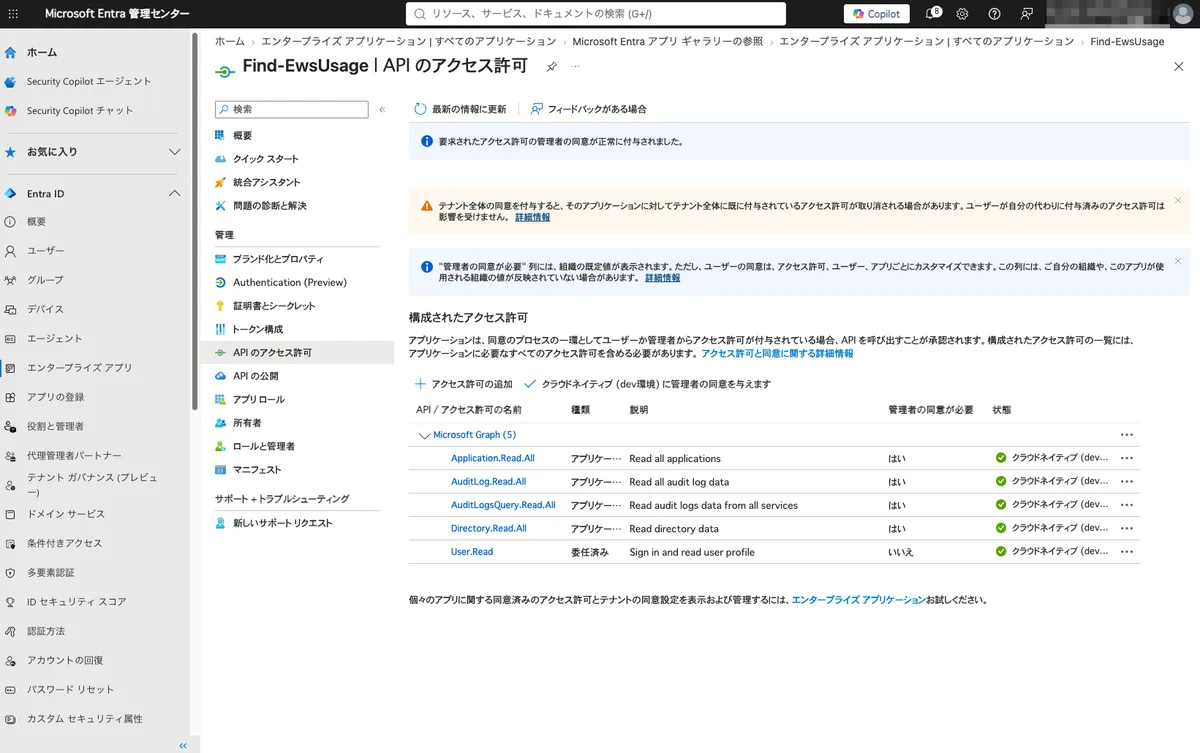Image resolution: width=1200 pixels, height=753 pixels.
Task: Collapse the お気に入り section chevron
Action: point(174,152)
